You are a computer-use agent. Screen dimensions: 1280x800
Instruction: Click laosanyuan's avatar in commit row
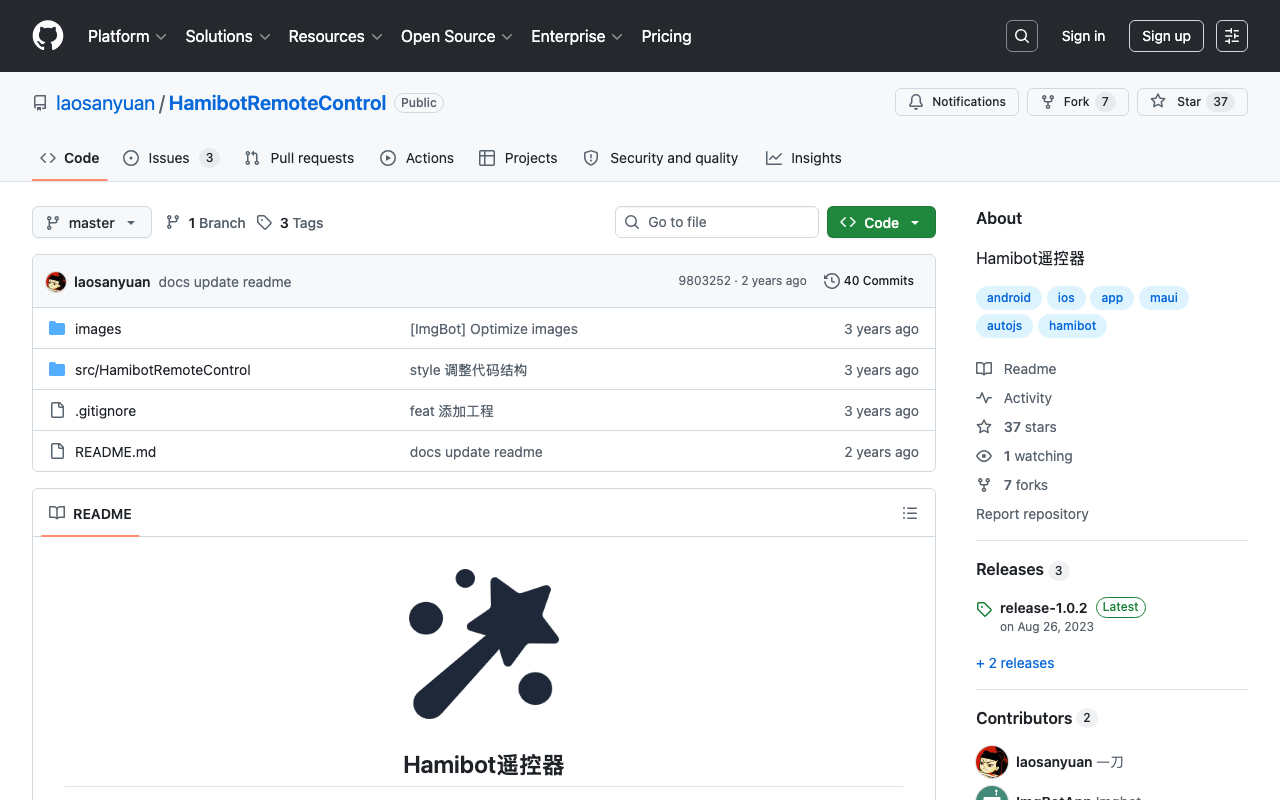click(x=56, y=282)
